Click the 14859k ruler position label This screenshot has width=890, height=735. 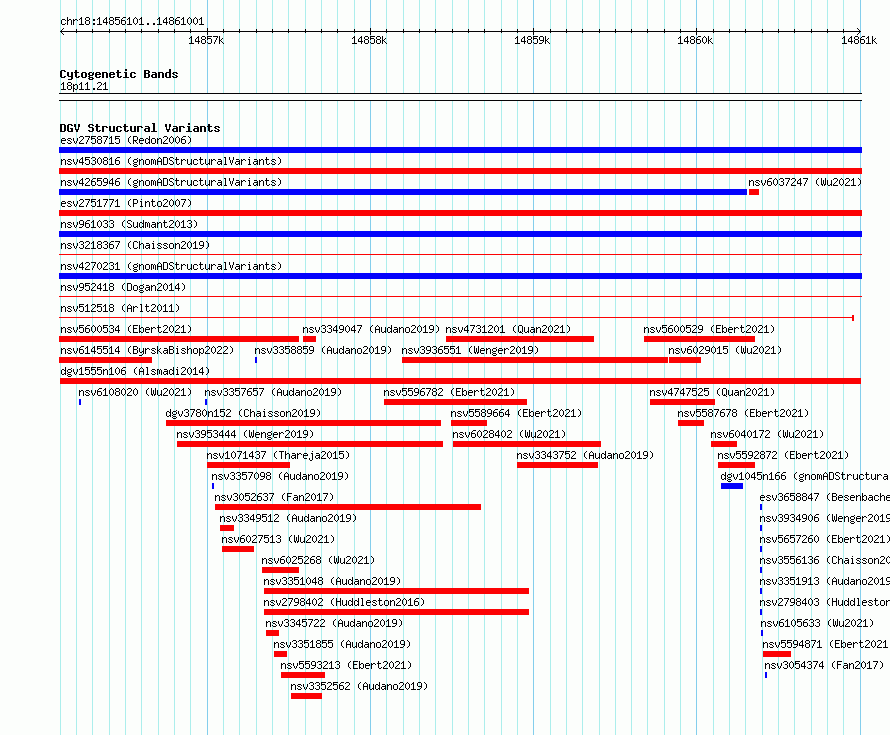[x=532, y=40]
